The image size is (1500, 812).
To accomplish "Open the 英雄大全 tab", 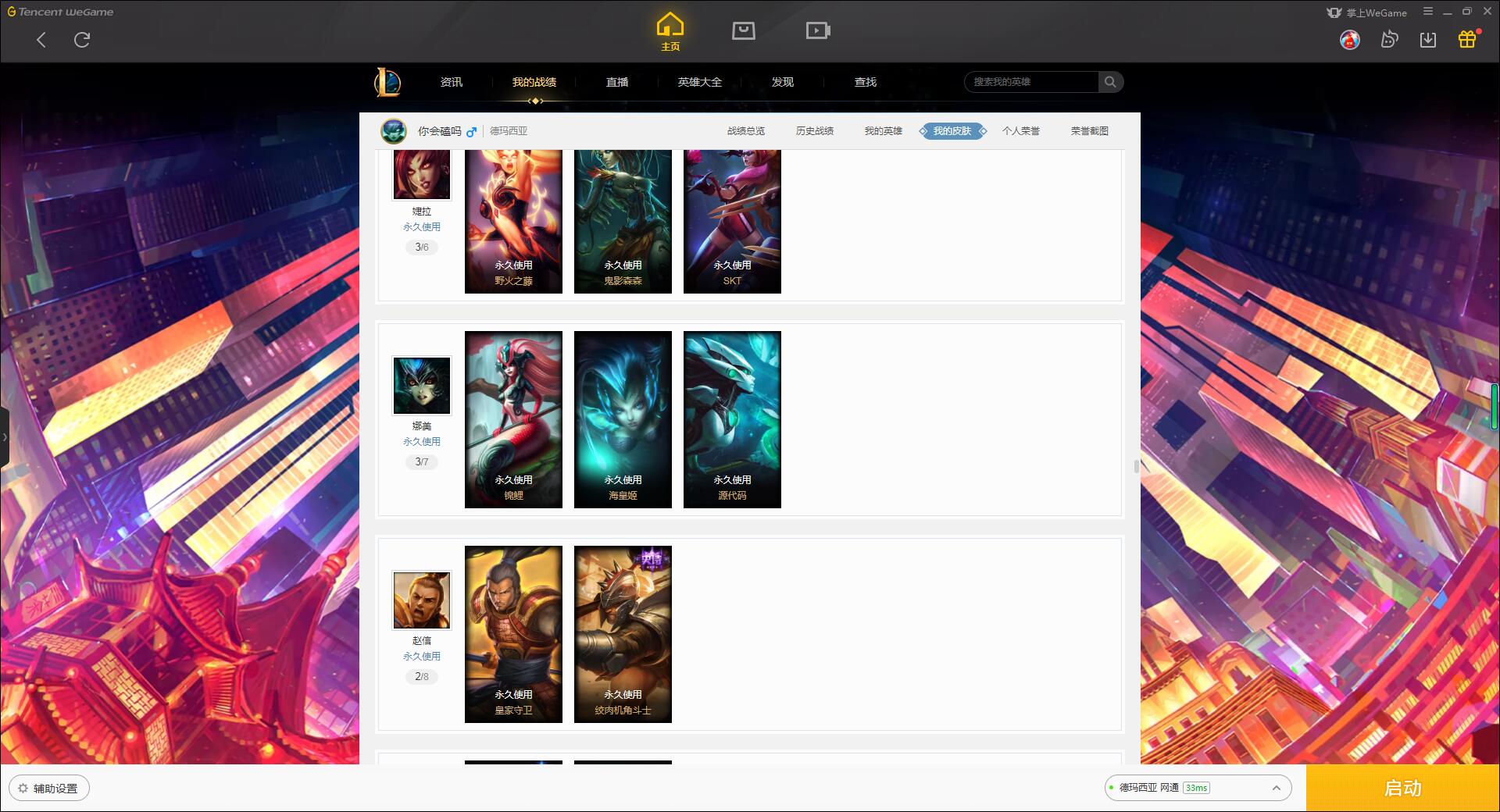I will (700, 82).
